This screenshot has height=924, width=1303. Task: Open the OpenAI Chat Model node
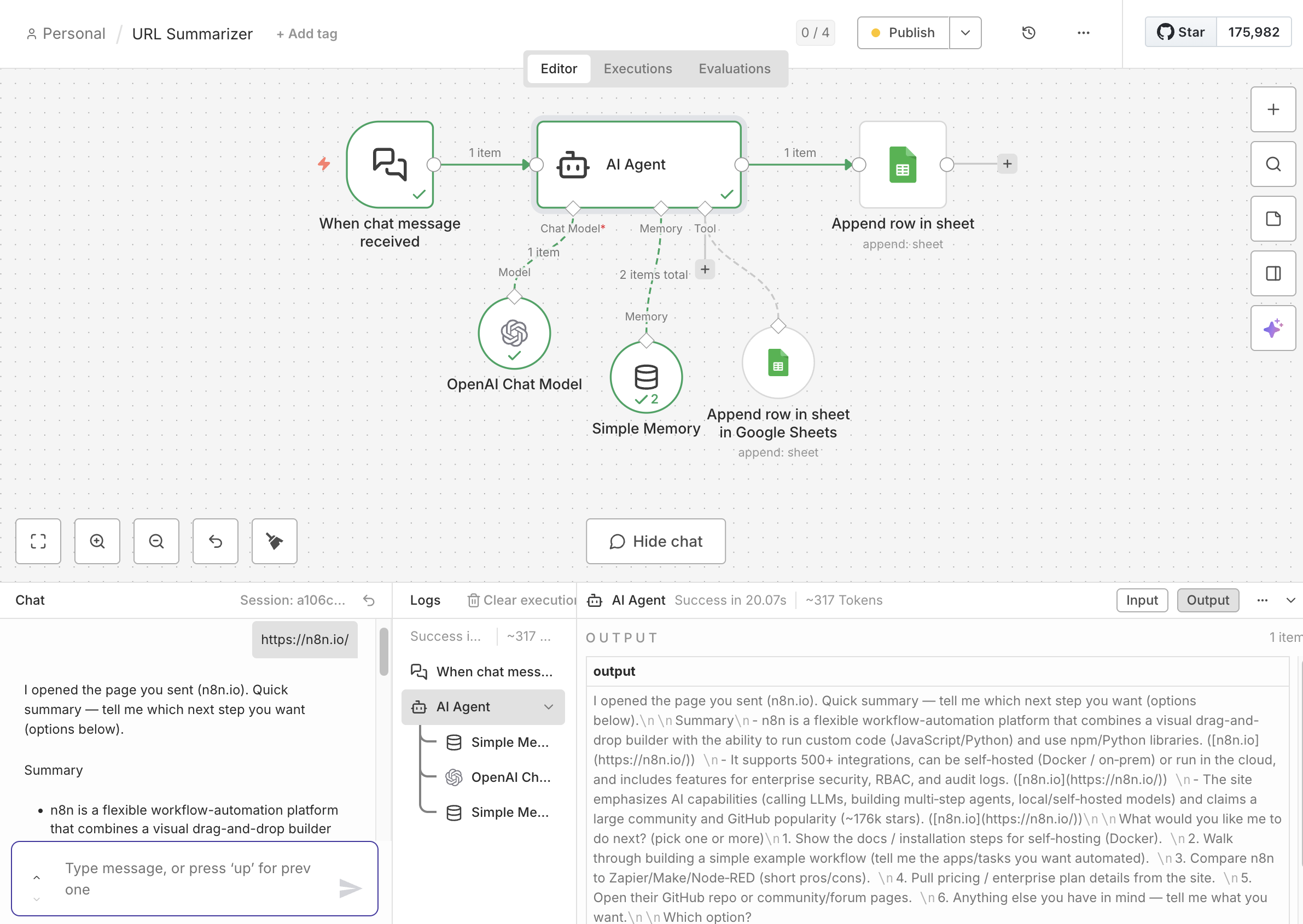[514, 334]
